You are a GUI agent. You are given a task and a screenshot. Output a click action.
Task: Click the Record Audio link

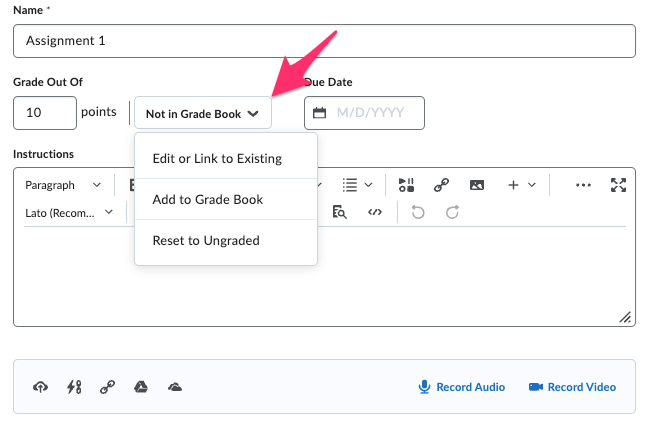461,387
